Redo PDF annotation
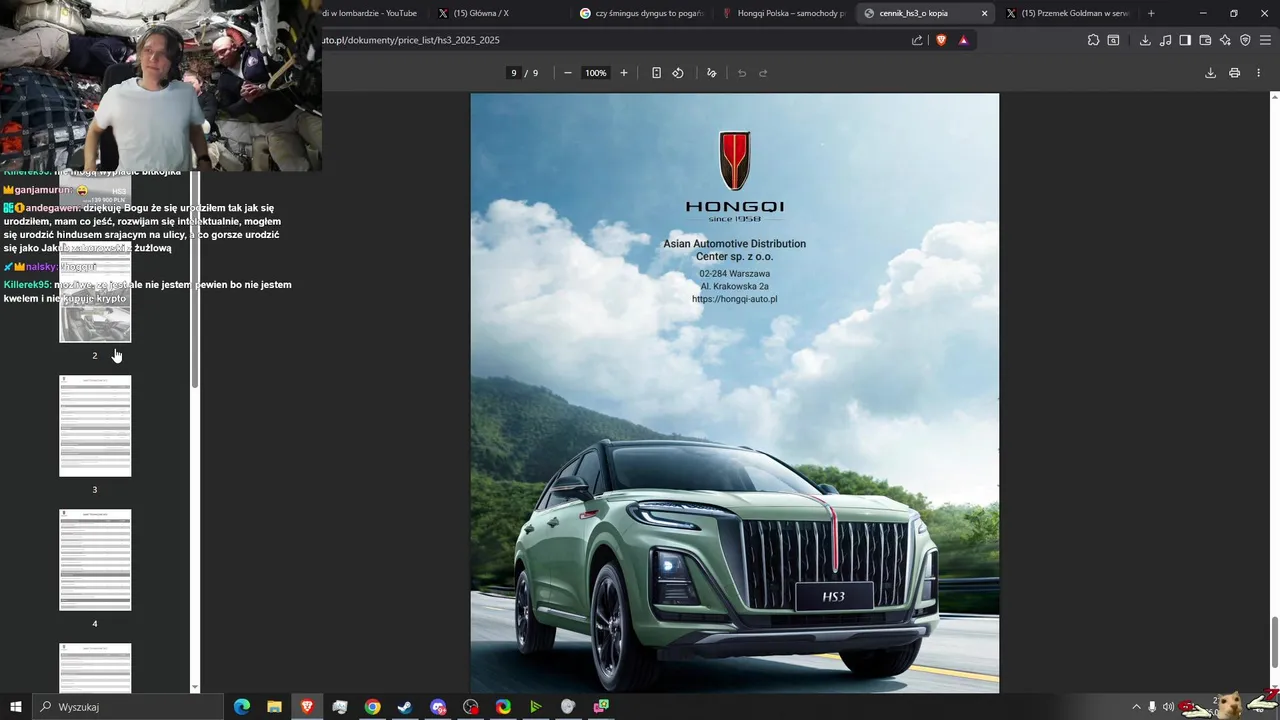Image resolution: width=1280 pixels, height=720 pixels. point(763,73)
